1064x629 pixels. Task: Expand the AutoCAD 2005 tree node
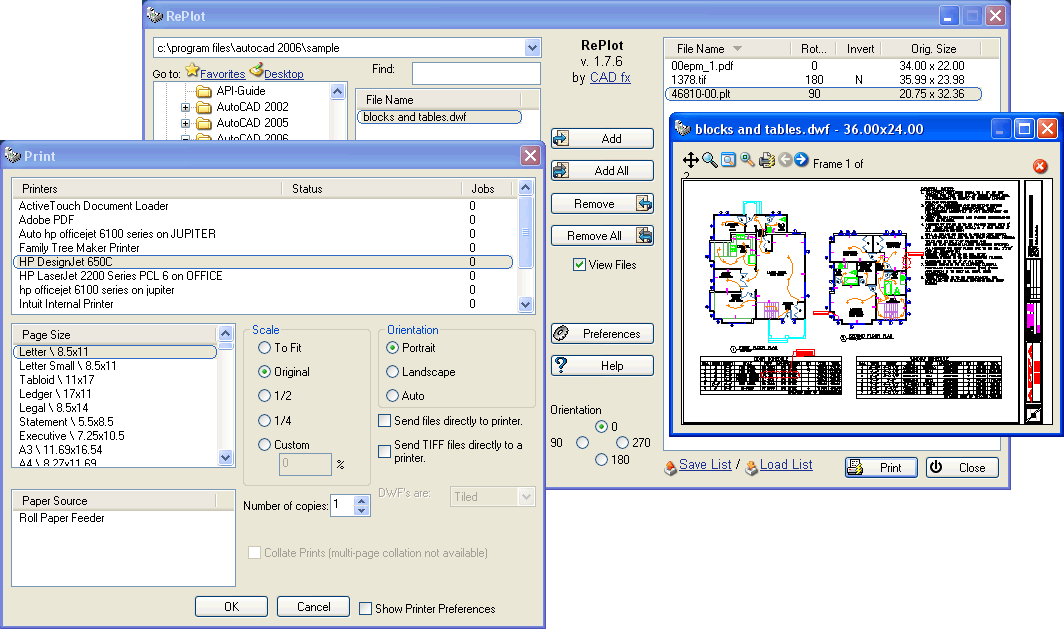(185, 123)
